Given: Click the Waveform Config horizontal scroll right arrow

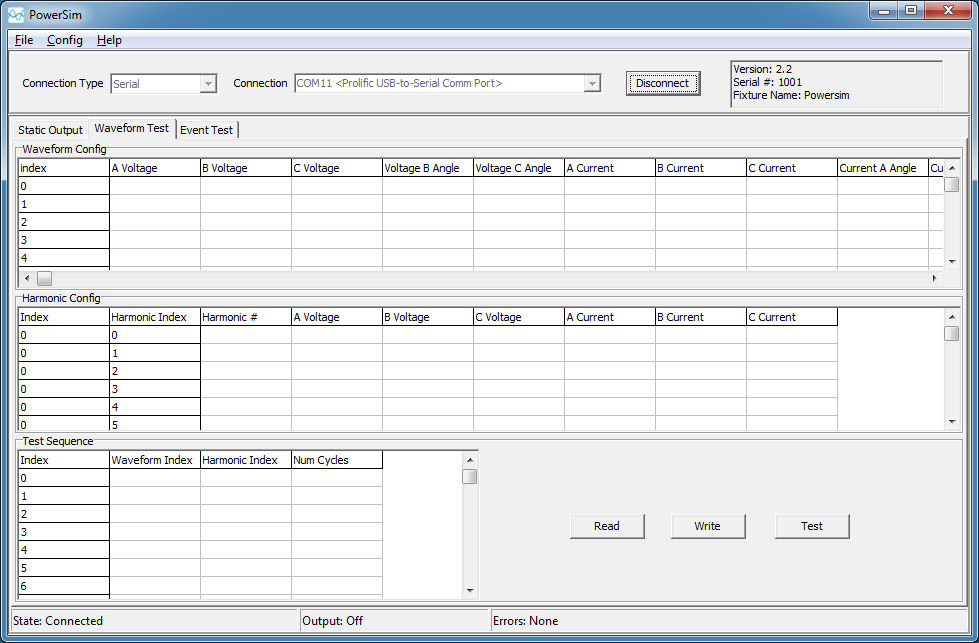Looking at the screenshot, I should coord(935,278).
